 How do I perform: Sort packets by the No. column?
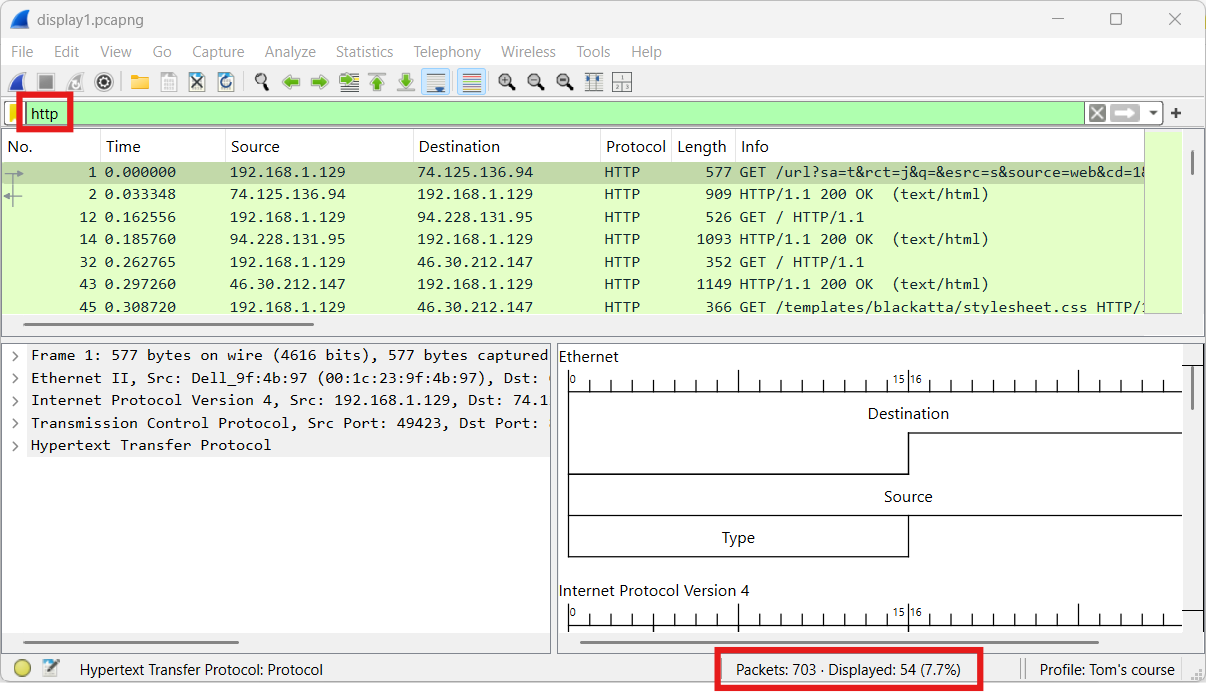tap(50, 146)
